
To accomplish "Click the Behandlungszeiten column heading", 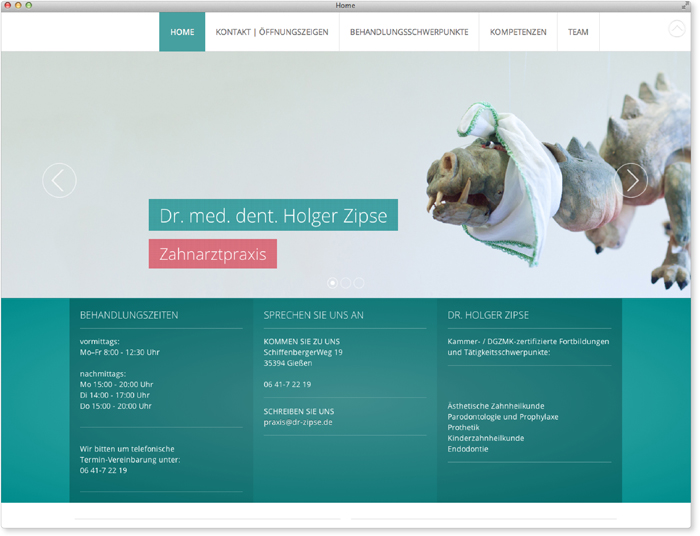I will (129, 315).
